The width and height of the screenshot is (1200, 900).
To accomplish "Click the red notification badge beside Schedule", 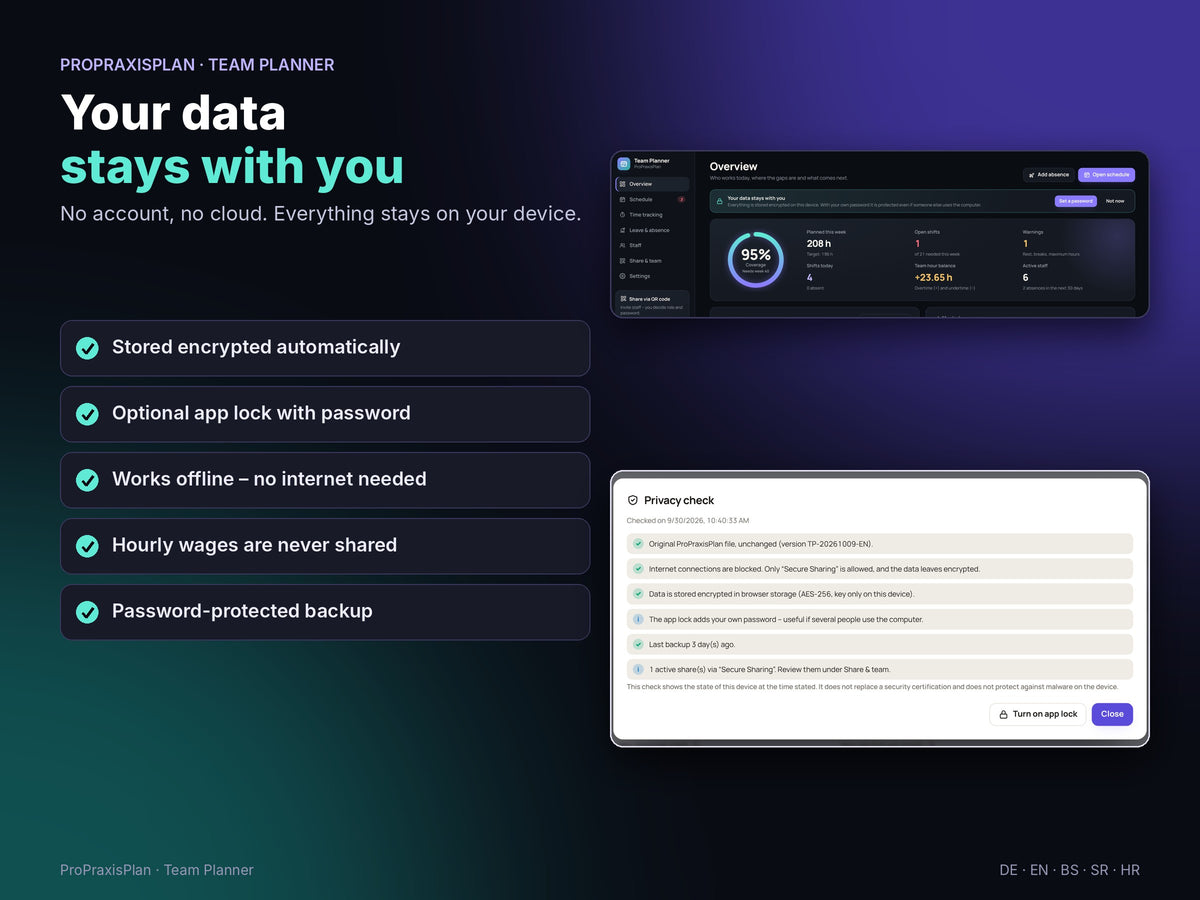I will click(x=681, y=200).
